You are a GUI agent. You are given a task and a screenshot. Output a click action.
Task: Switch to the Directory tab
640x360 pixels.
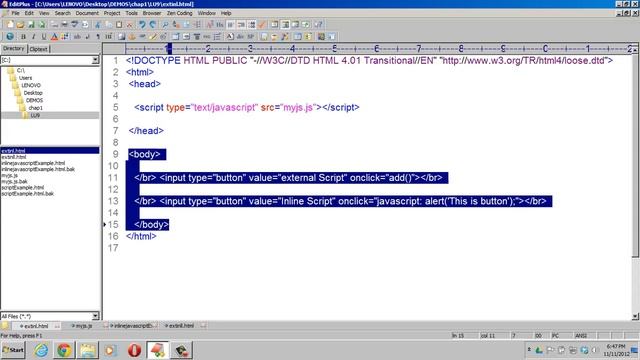click(13, 48)
